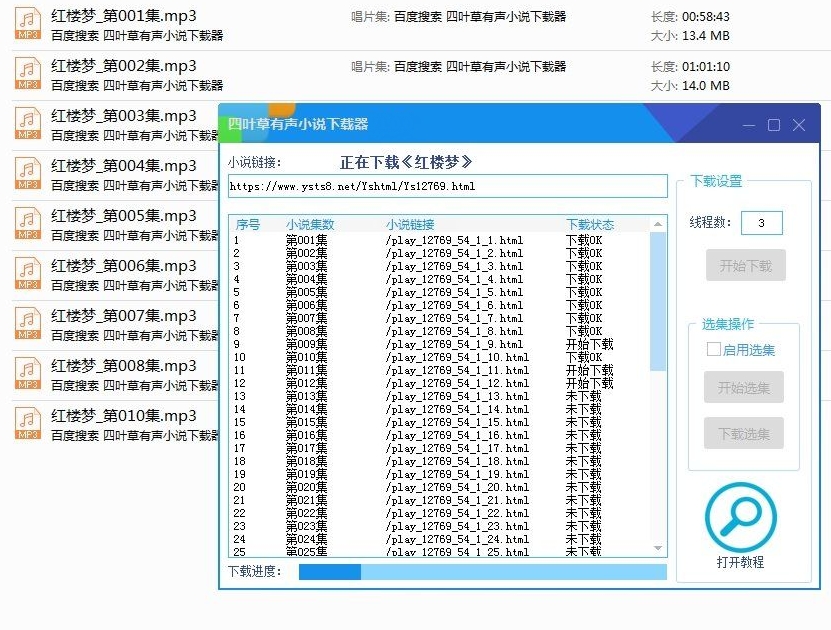The image size is (831, 630).
Task: Select row 第013集 in the download list
Action: point(439,396)
